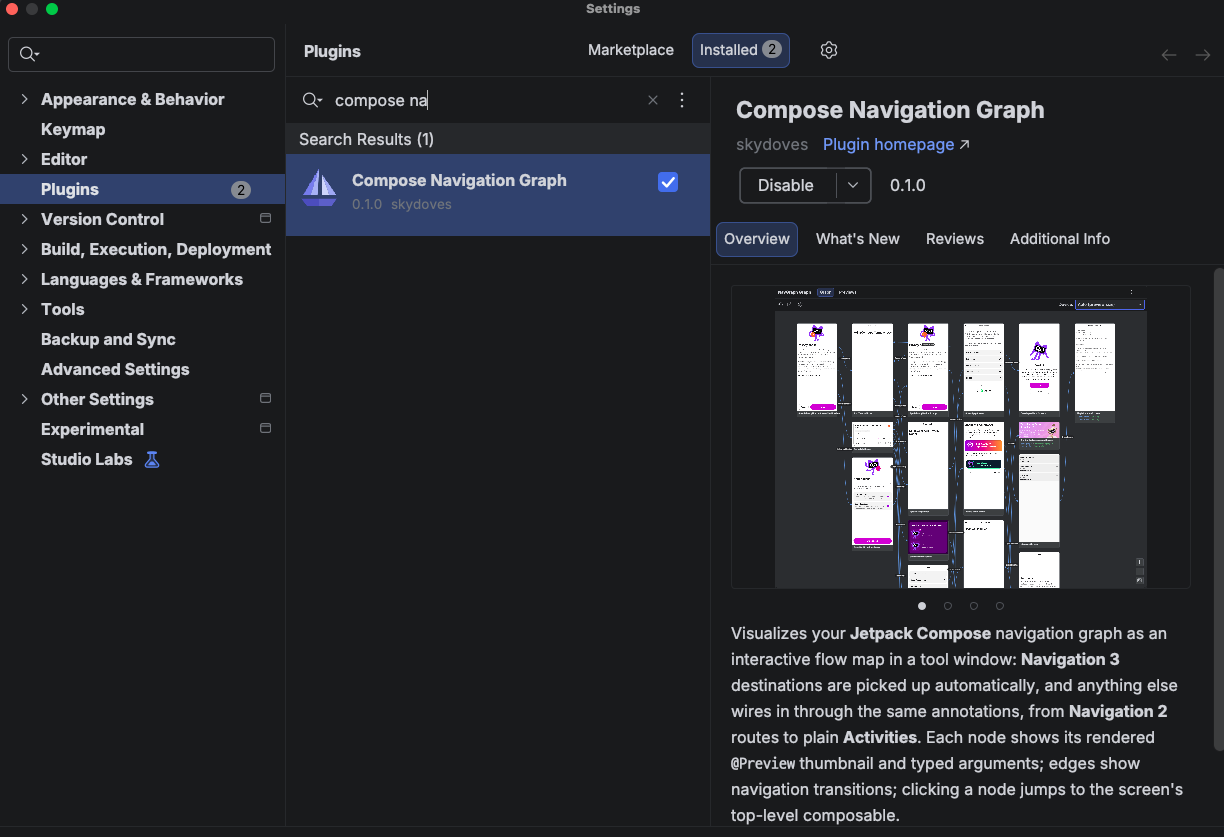Show the second screenshot carousel dot
This screenshot has height=837, width=1224.
click(948, 605)
